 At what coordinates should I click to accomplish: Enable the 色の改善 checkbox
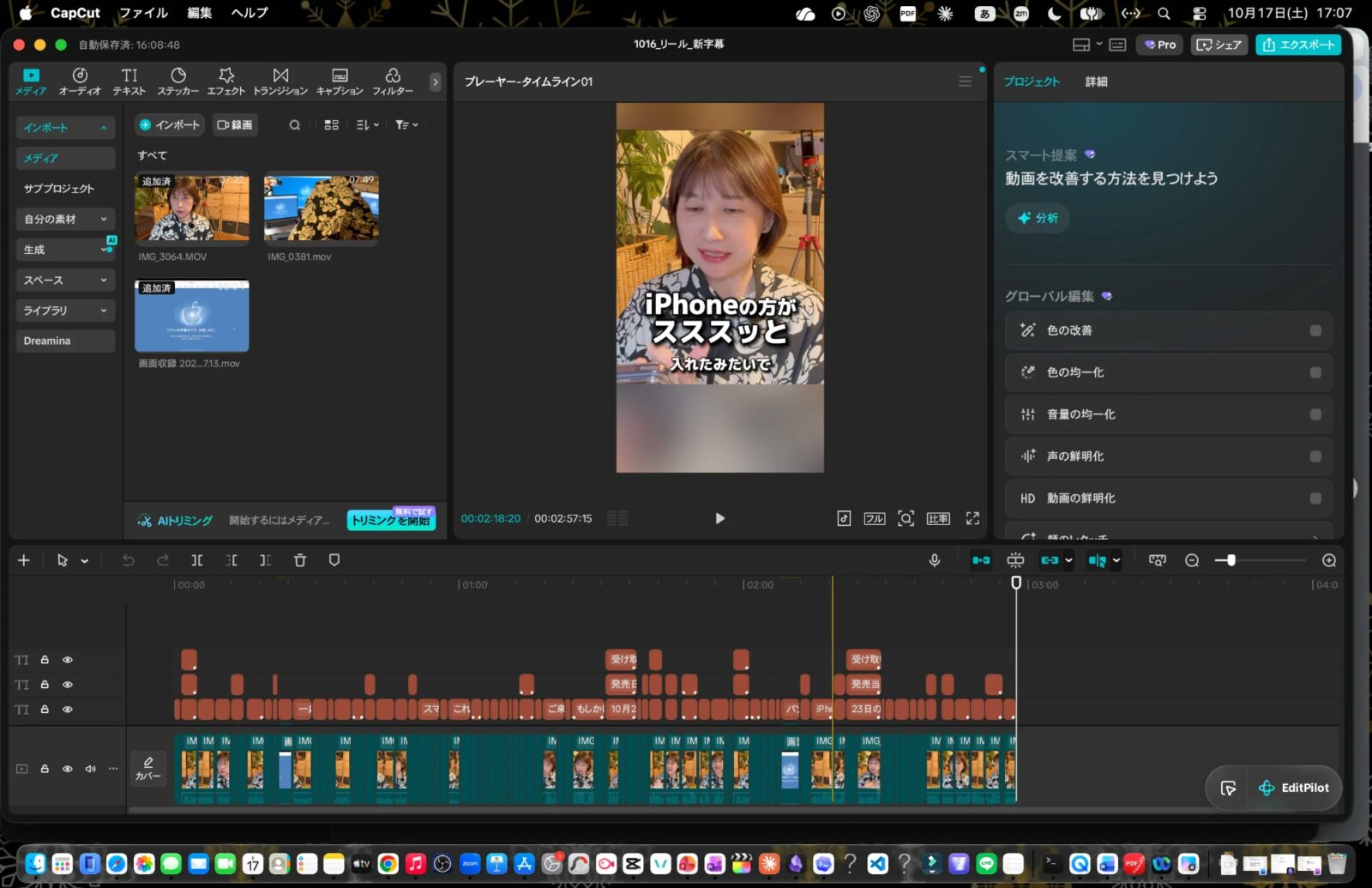tap(1315, 330)
